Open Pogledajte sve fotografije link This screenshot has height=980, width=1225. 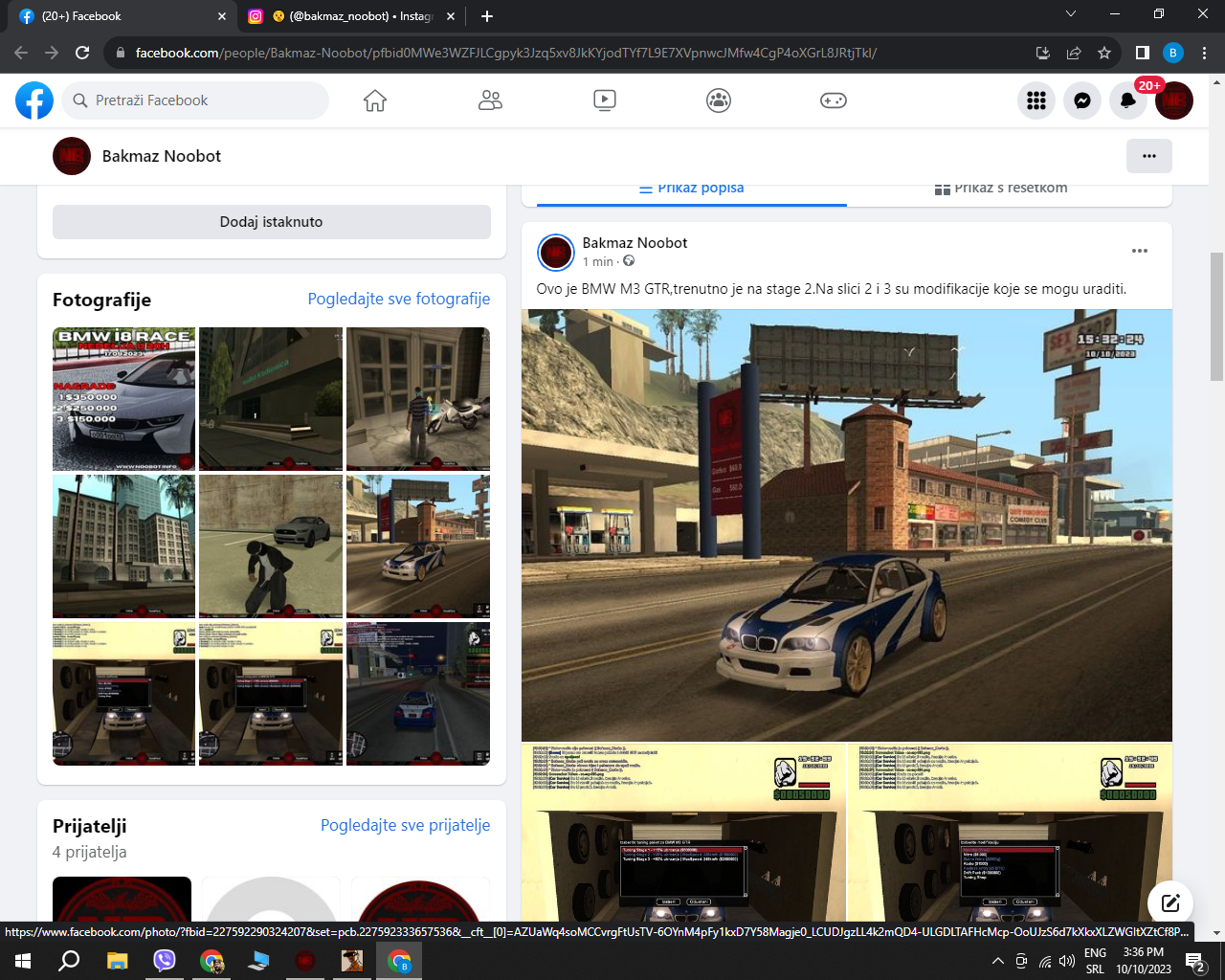click(399, 299)
